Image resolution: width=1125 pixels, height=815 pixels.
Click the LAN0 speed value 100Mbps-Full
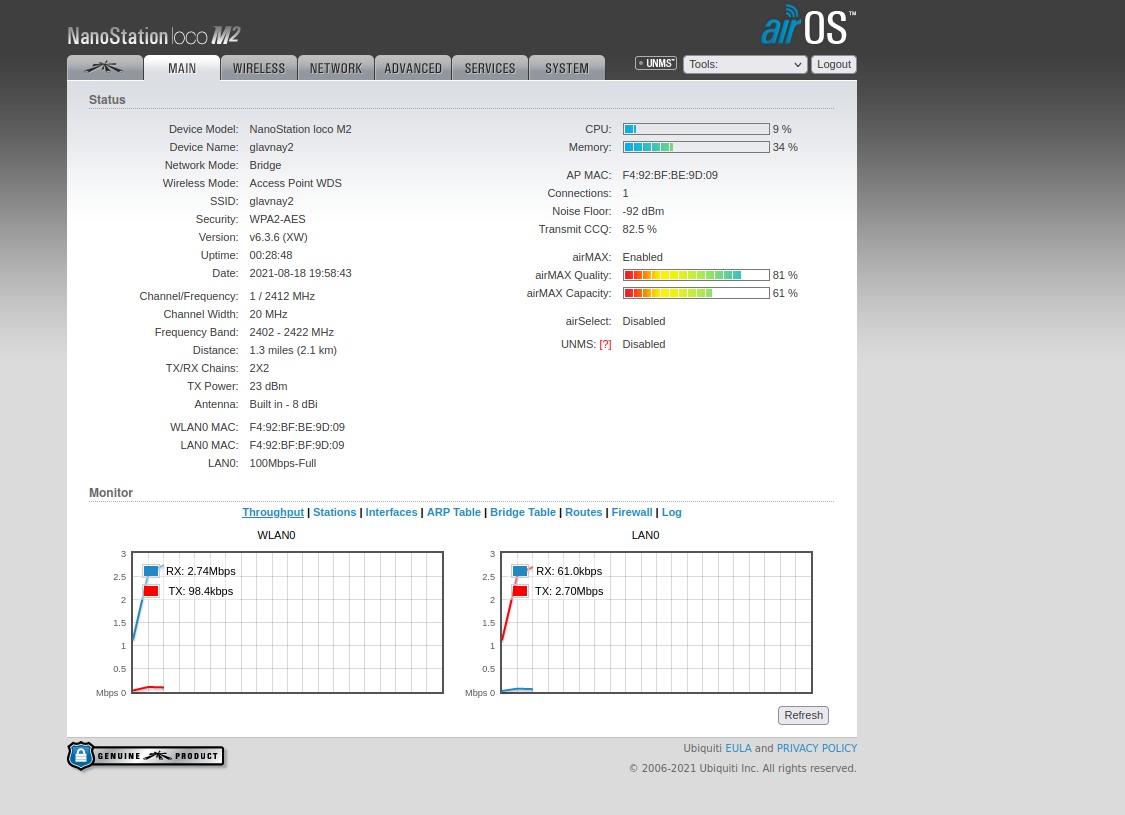coord(283,463)
